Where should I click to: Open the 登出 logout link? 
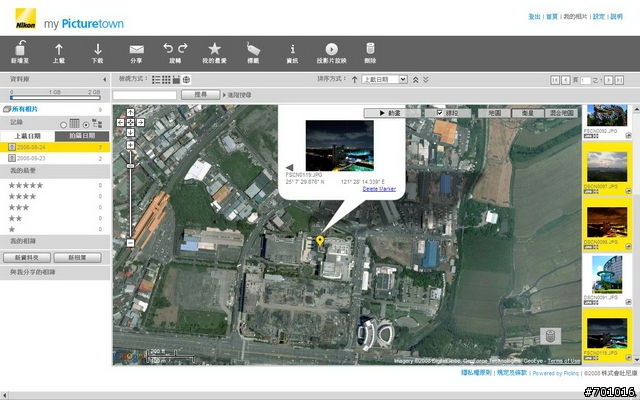click(x=534, y=17)
